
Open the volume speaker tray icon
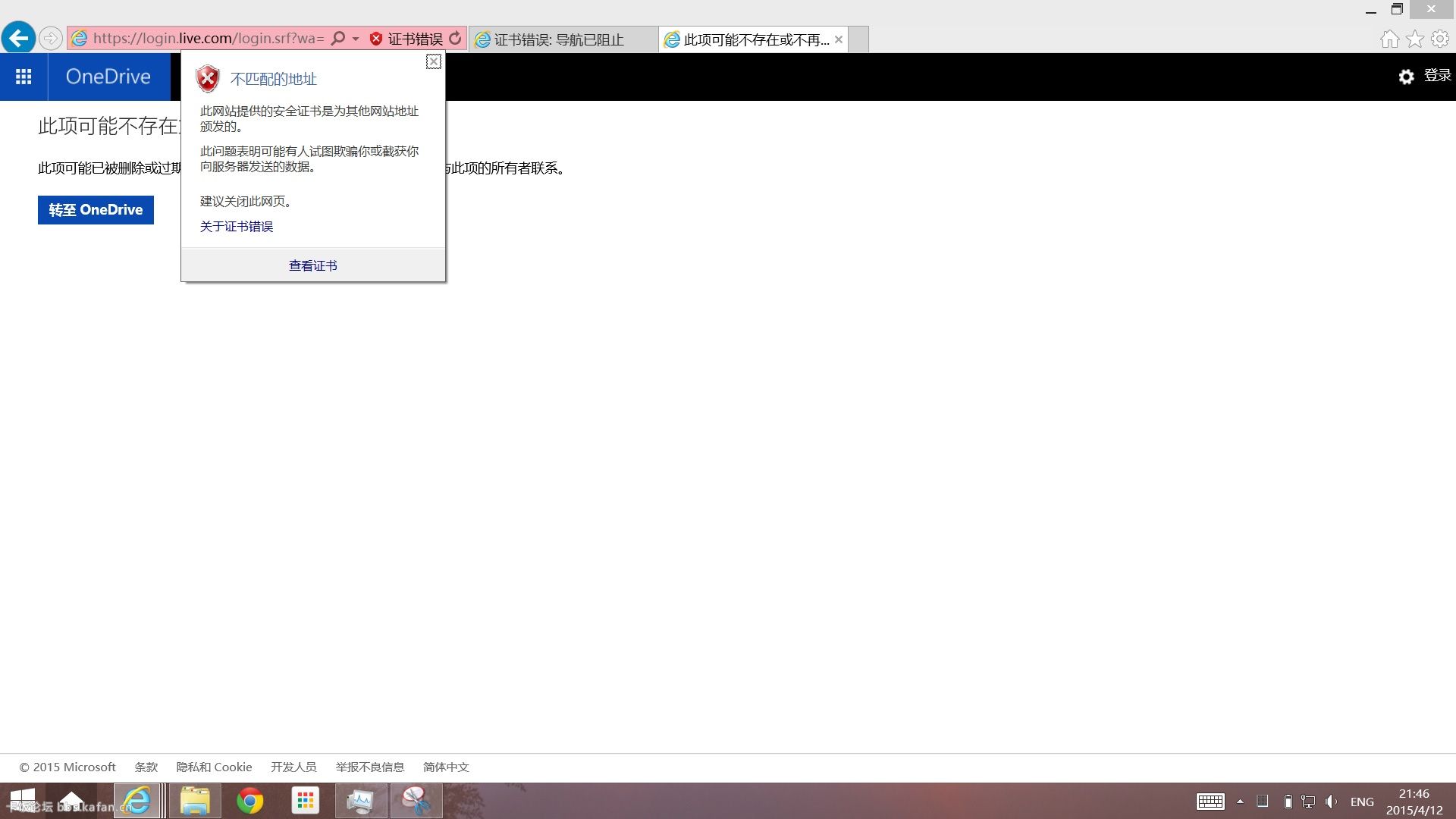pos(1331,802)
